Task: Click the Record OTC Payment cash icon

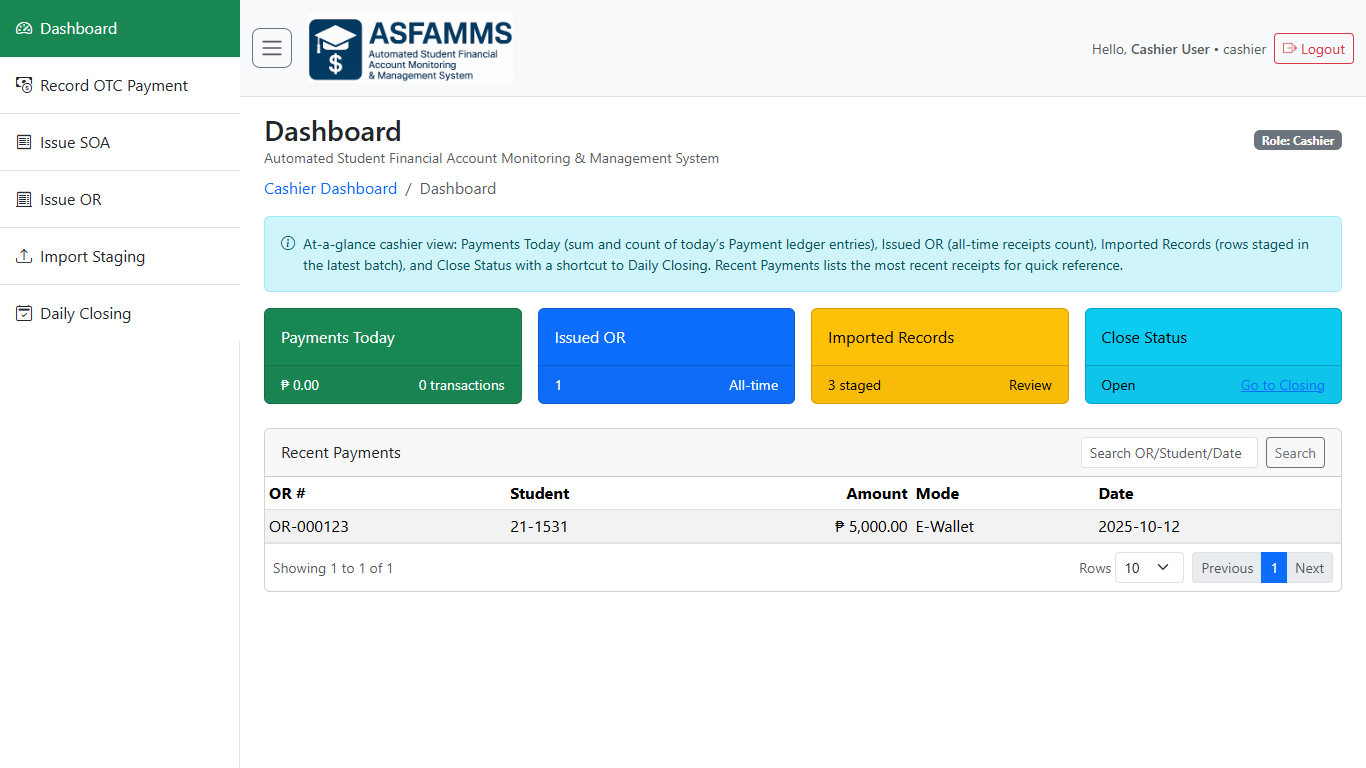Action: coord(24,86)
